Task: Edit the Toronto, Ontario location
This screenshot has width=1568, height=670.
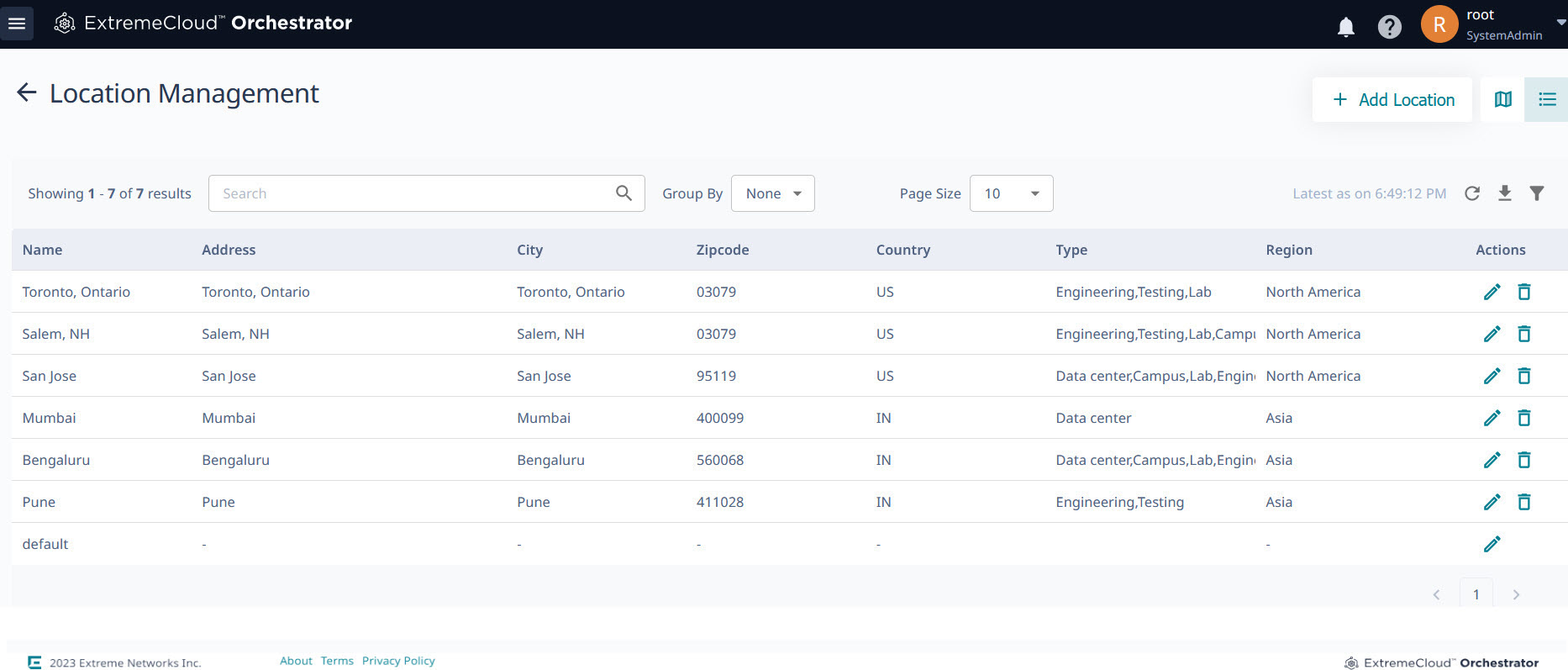Action: coord(1492,292)
